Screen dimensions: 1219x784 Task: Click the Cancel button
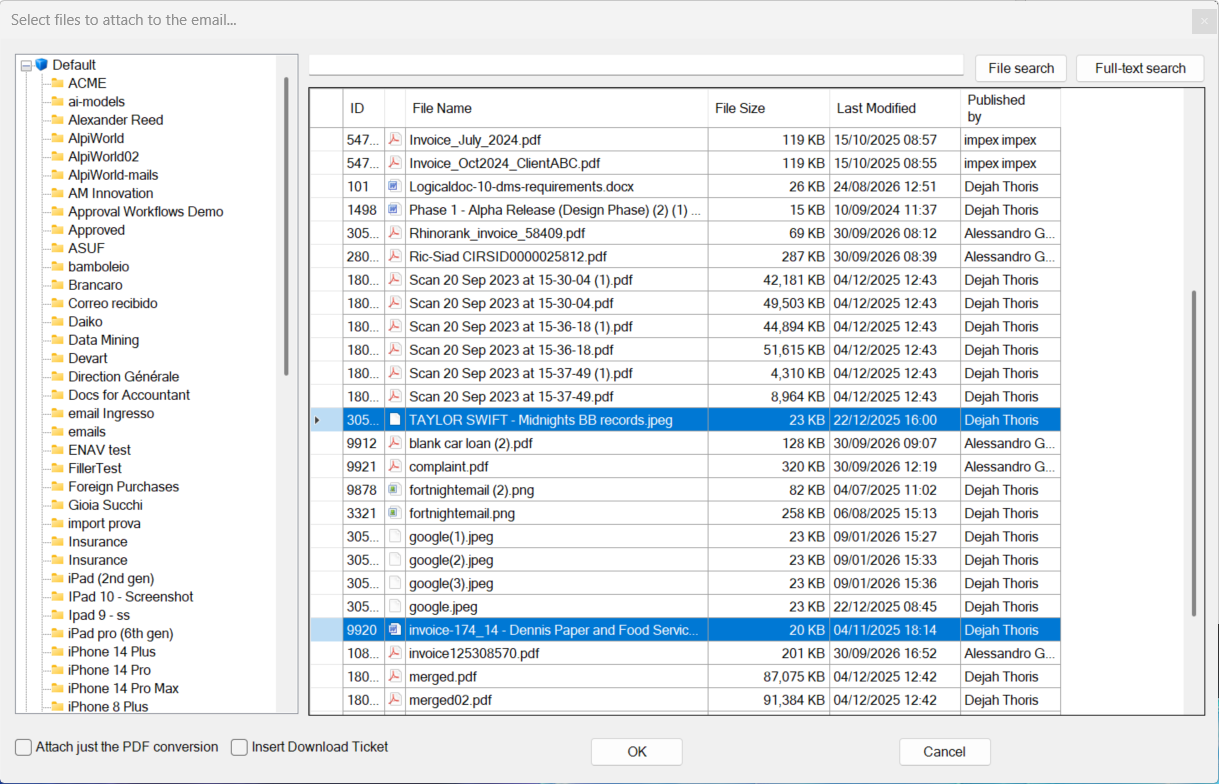[x=945, y=752]
